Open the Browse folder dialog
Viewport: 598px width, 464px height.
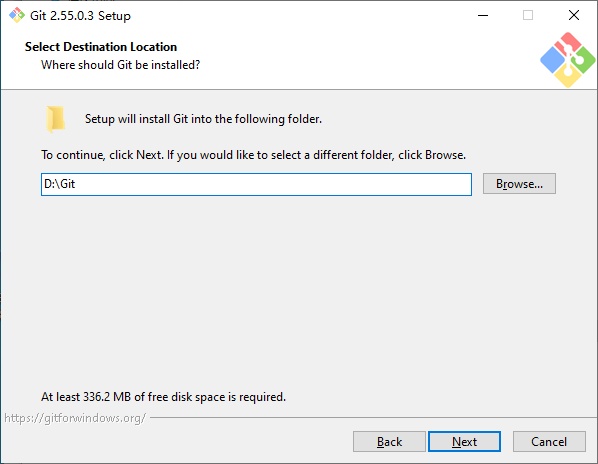[519, 184]
